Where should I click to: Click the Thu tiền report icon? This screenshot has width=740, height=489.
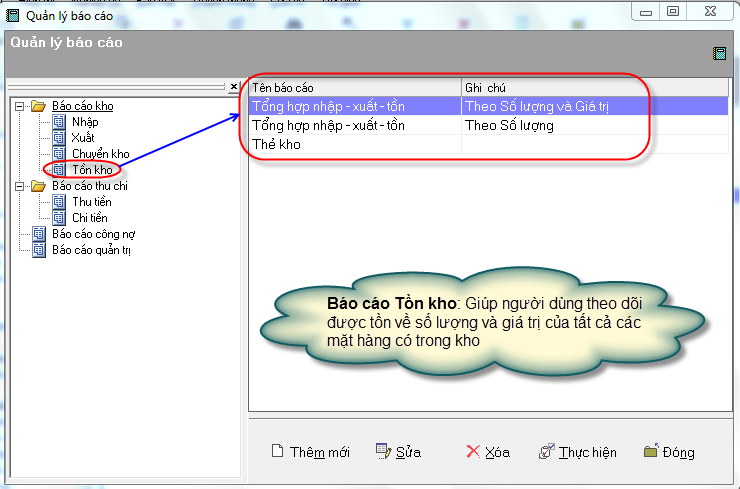point(58,202)
